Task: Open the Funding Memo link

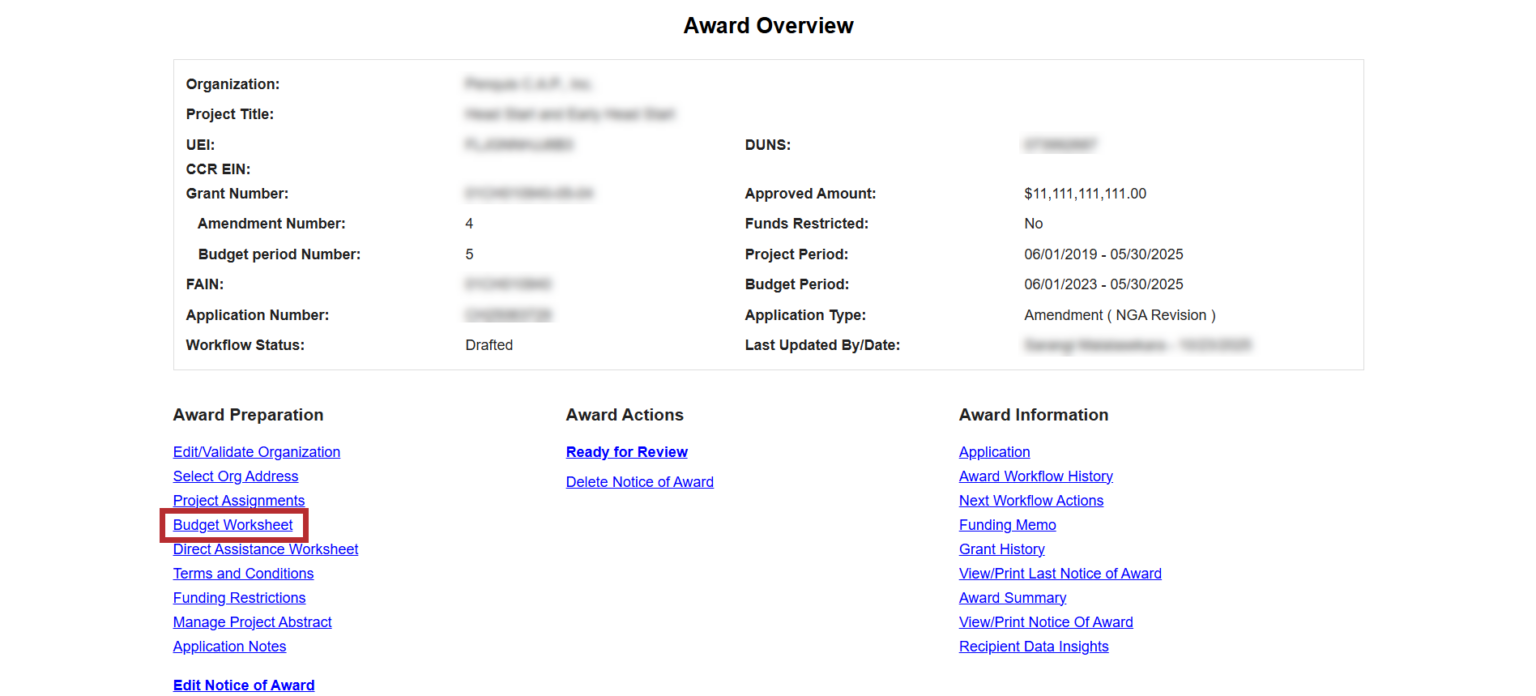Action: tap(1007, 525)
